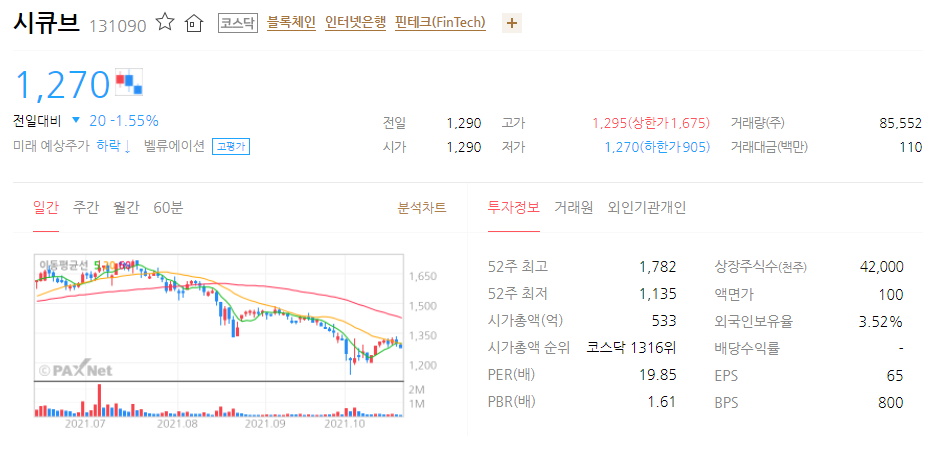Click the current price 1,270
Image resolution: width=938 pixels, height=456 pixels.
[62, 84]
